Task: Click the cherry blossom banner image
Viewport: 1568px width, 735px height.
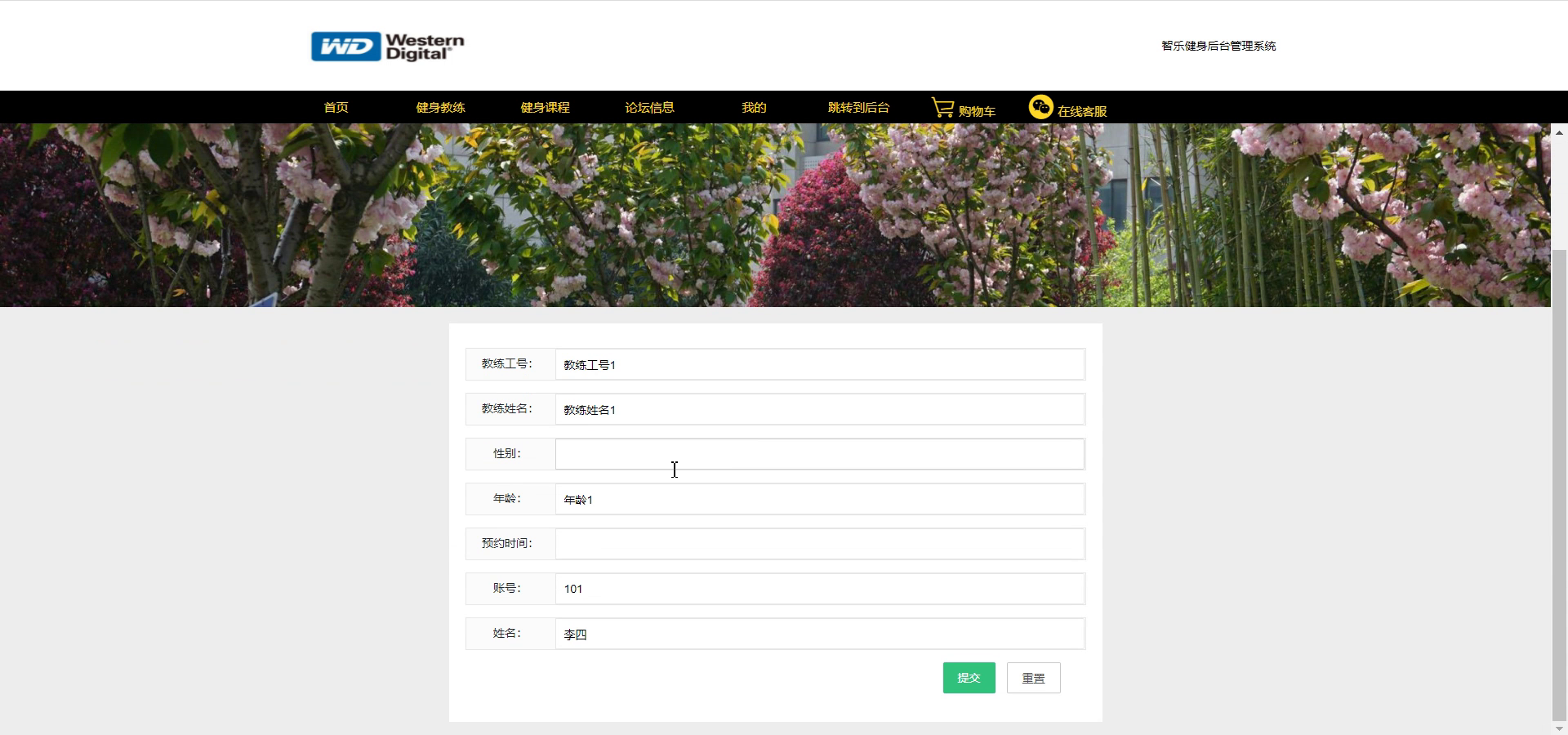Action: pyautogui.click(x=775, y=216)
